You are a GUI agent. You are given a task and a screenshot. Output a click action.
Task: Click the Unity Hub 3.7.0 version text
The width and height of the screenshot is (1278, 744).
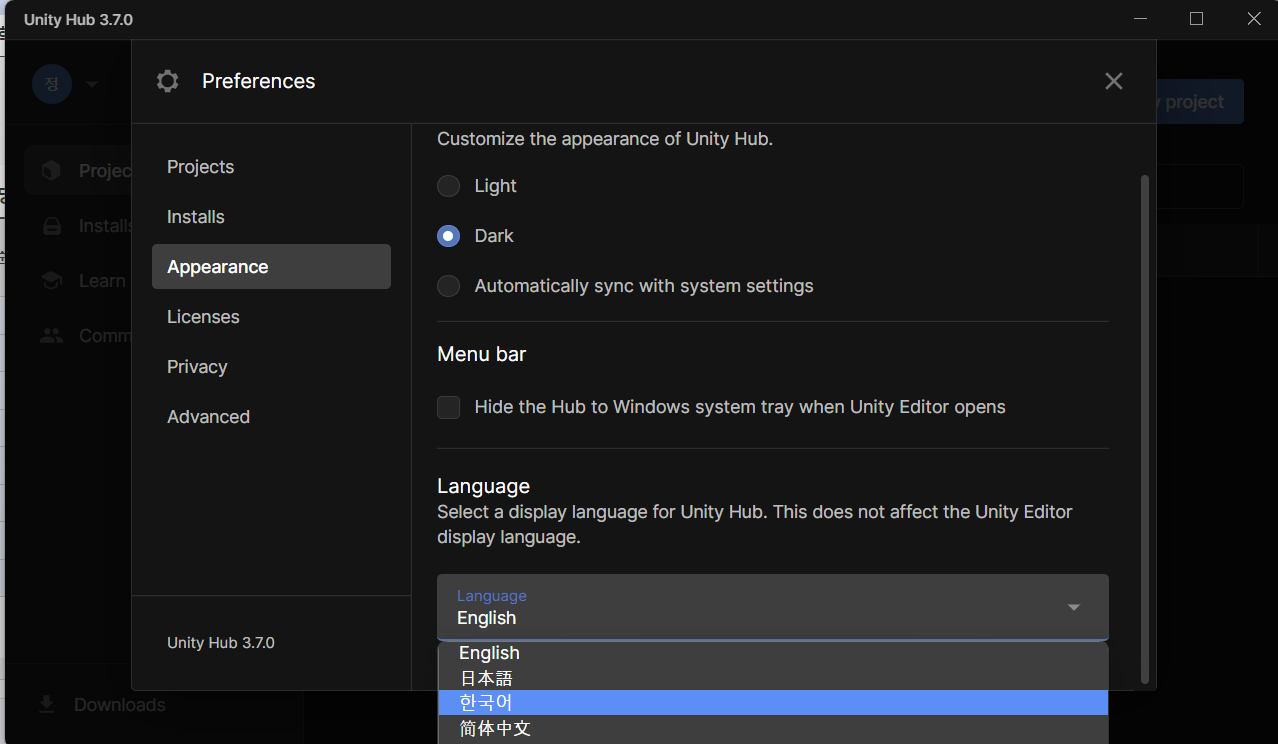tap(221, 643)
